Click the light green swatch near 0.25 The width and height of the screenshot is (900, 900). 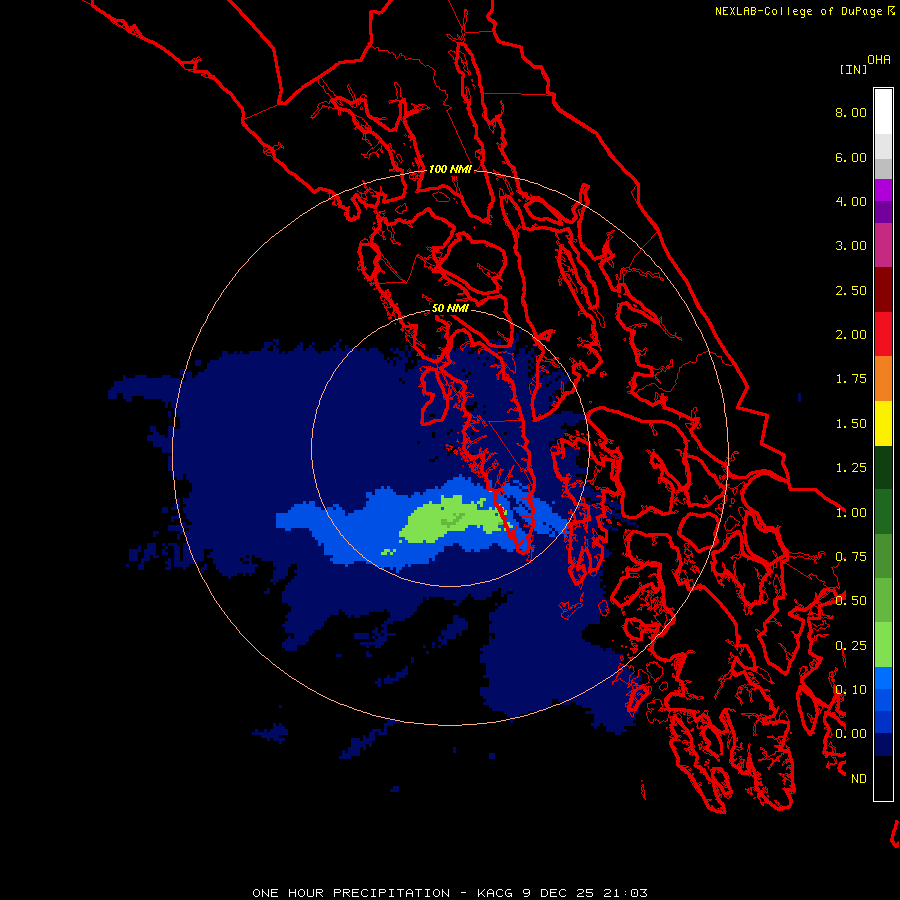[x=883, y=645]
